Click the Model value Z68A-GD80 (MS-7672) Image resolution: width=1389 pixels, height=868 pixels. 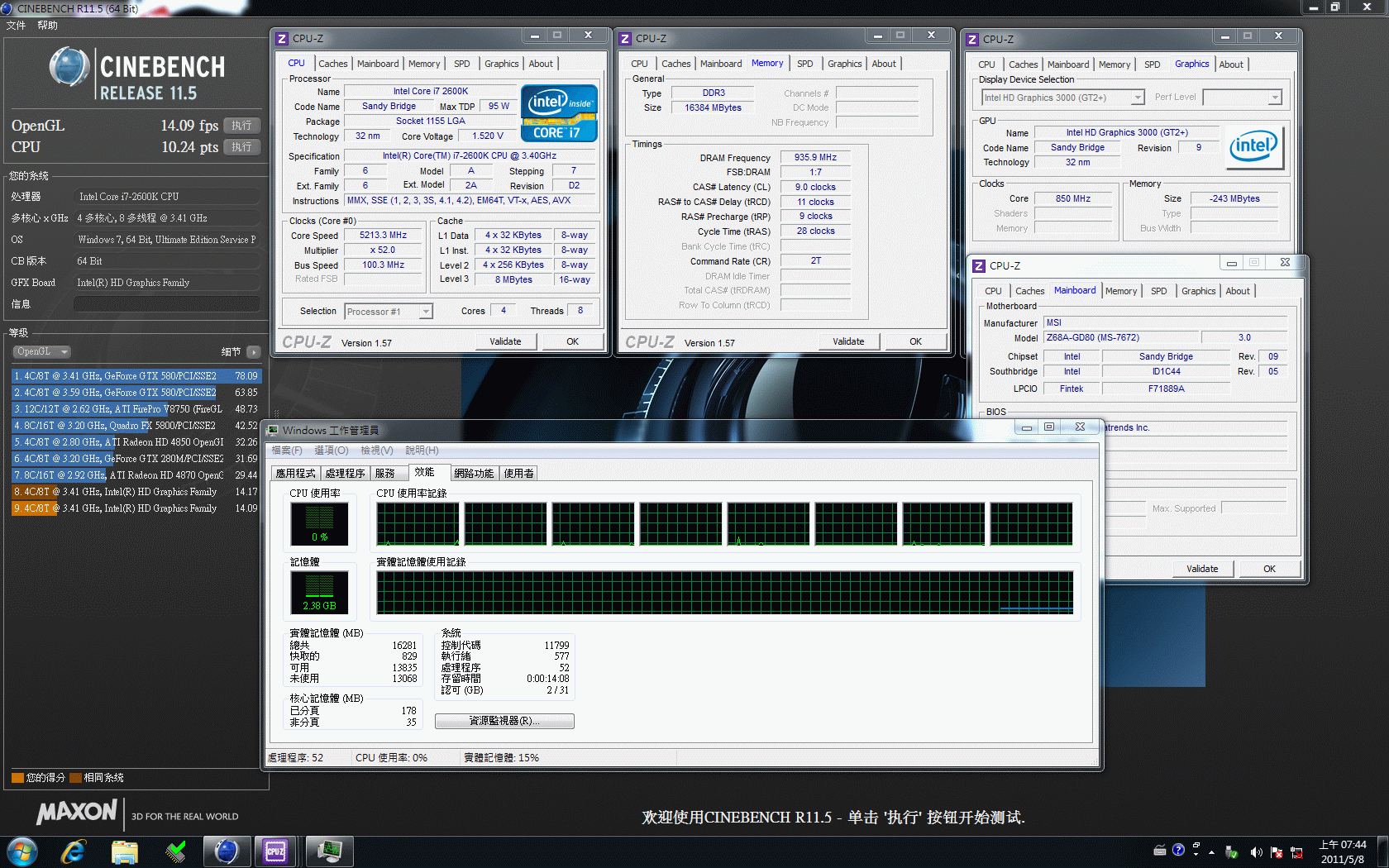[1120, 337]
